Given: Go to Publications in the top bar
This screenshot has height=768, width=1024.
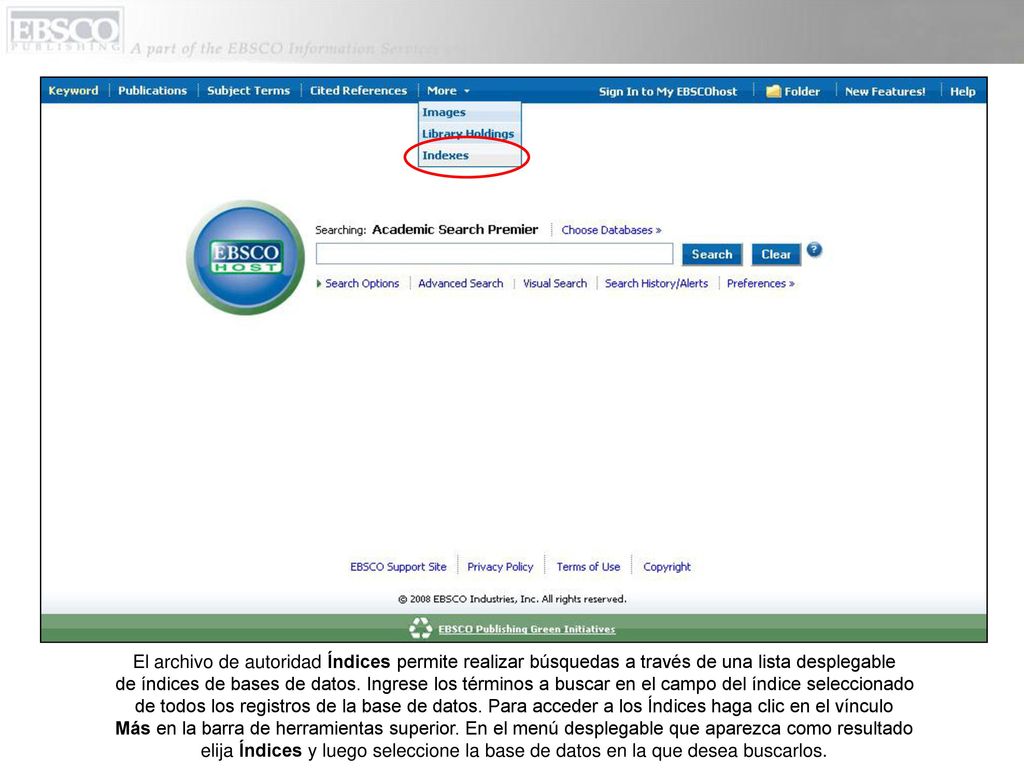Looking at the screenshot, I should pyautogui.click(x=152, y=91).
